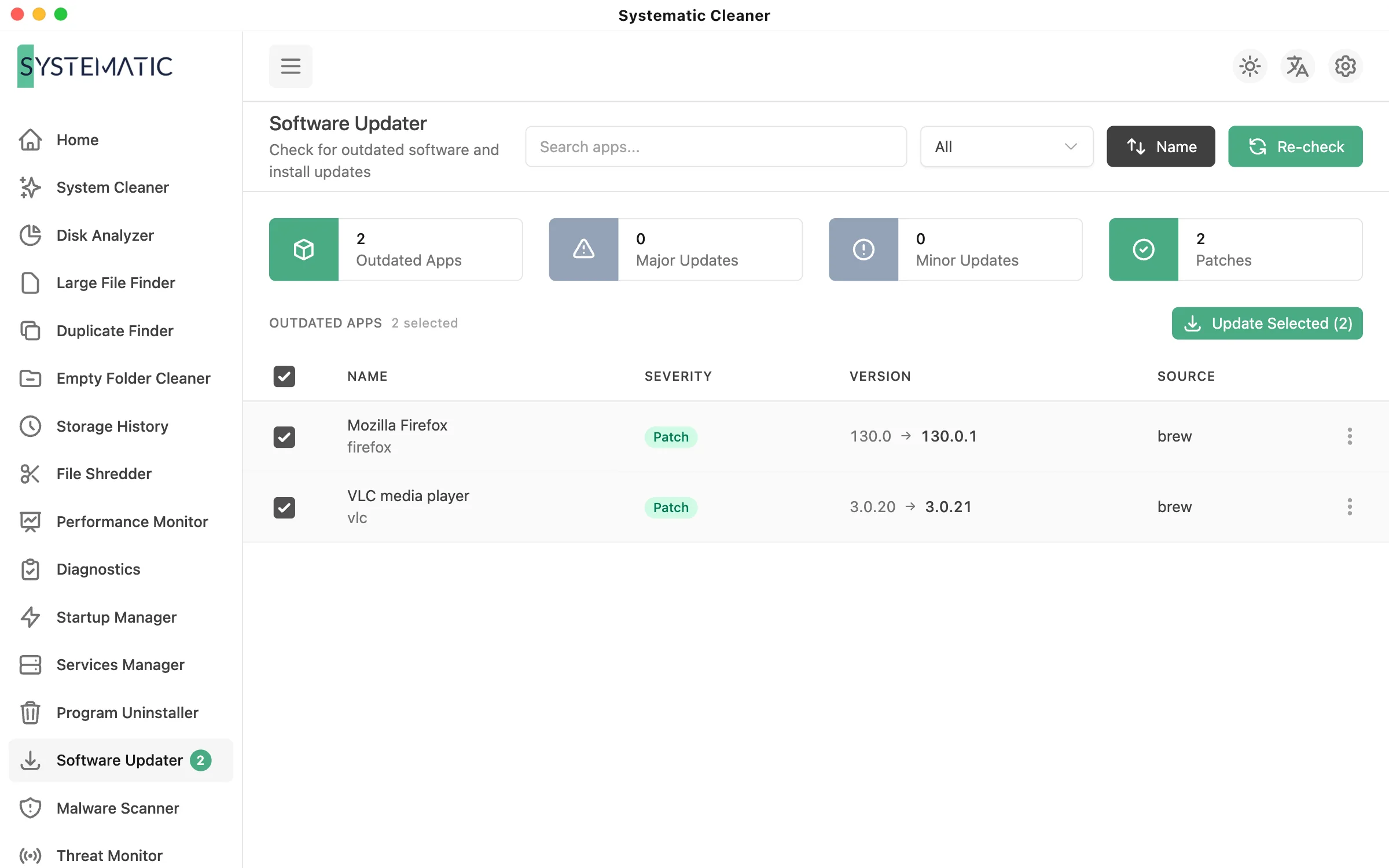
Task: Open the settings gear icon
Action: pos(1345,67)
